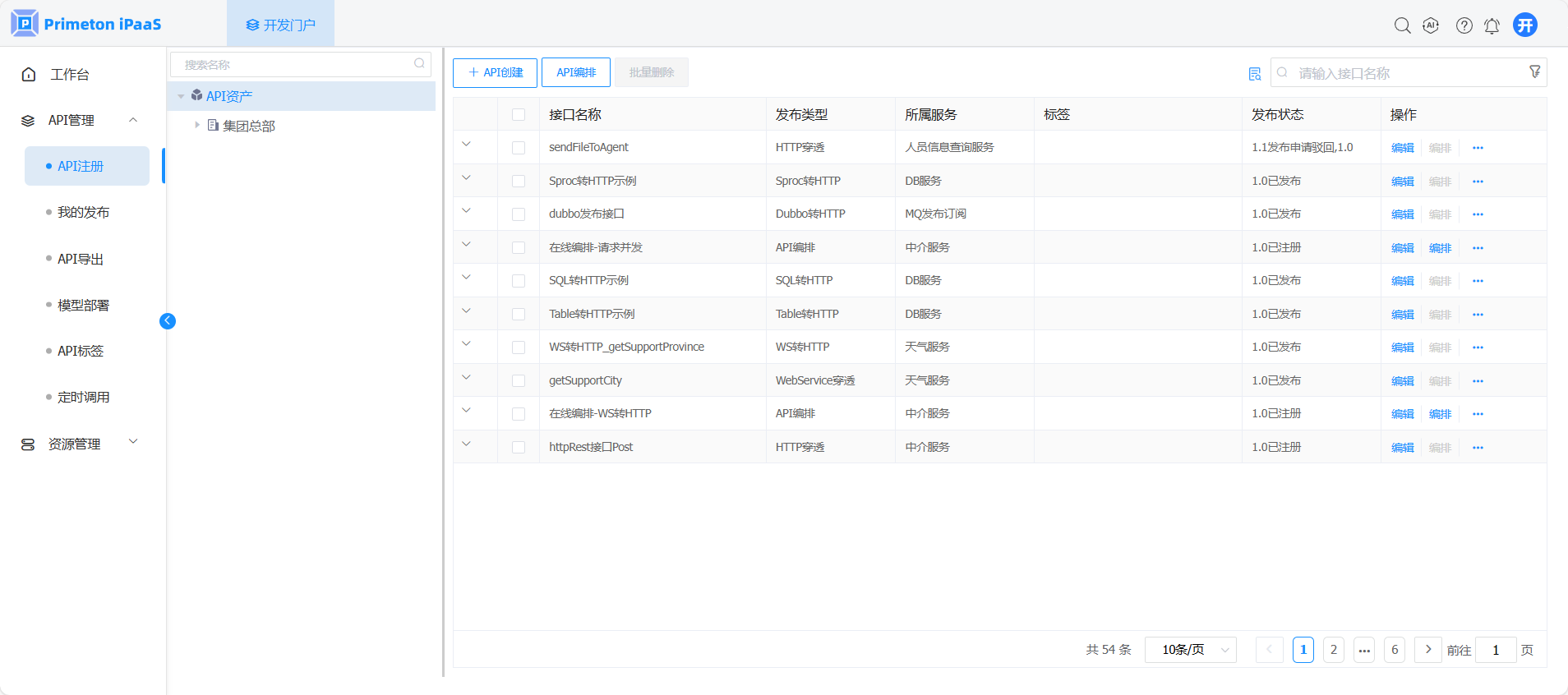
Task: Collapse the sidebar with blue arrow button
Action: pos(168,321)
